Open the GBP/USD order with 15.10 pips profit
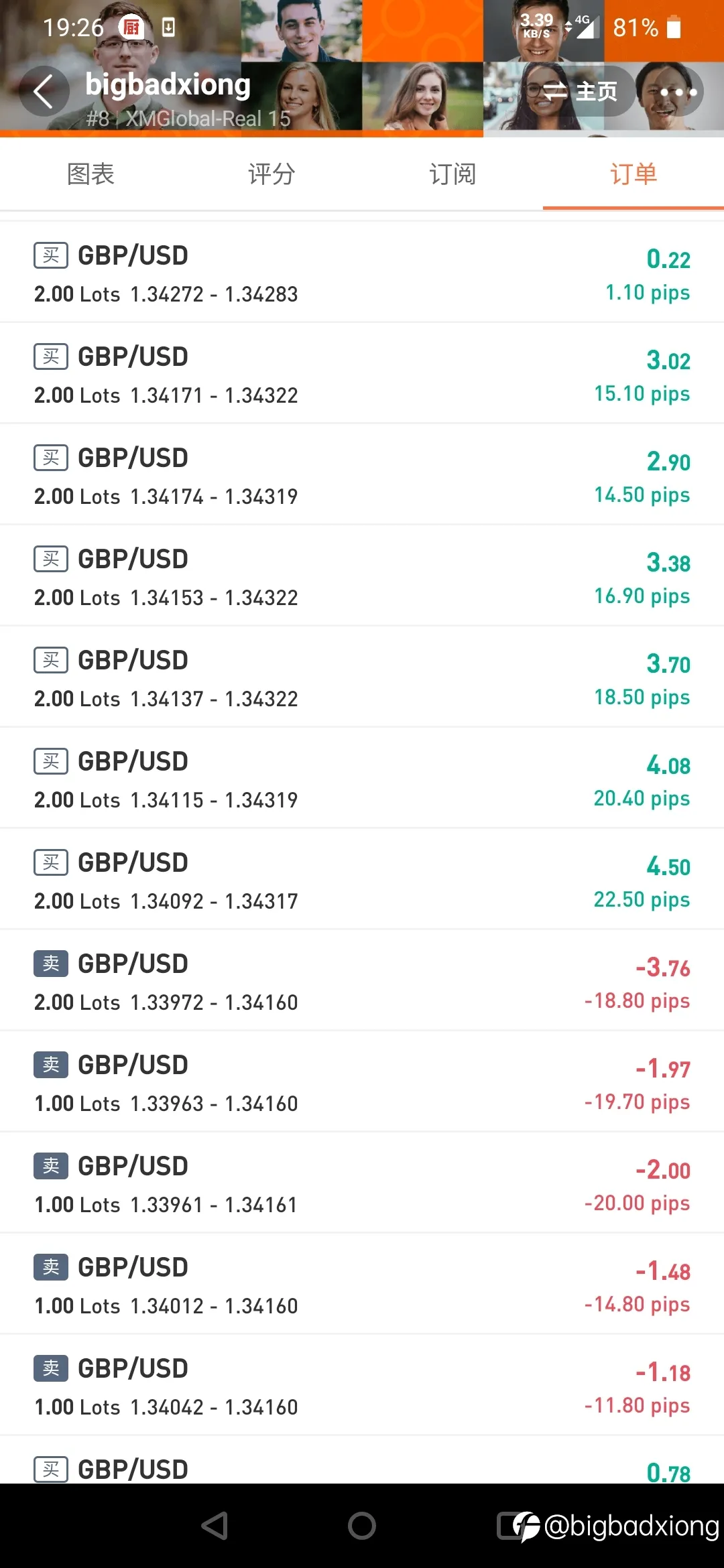The height and width of the screenshot is (1568, 724). 362,373
